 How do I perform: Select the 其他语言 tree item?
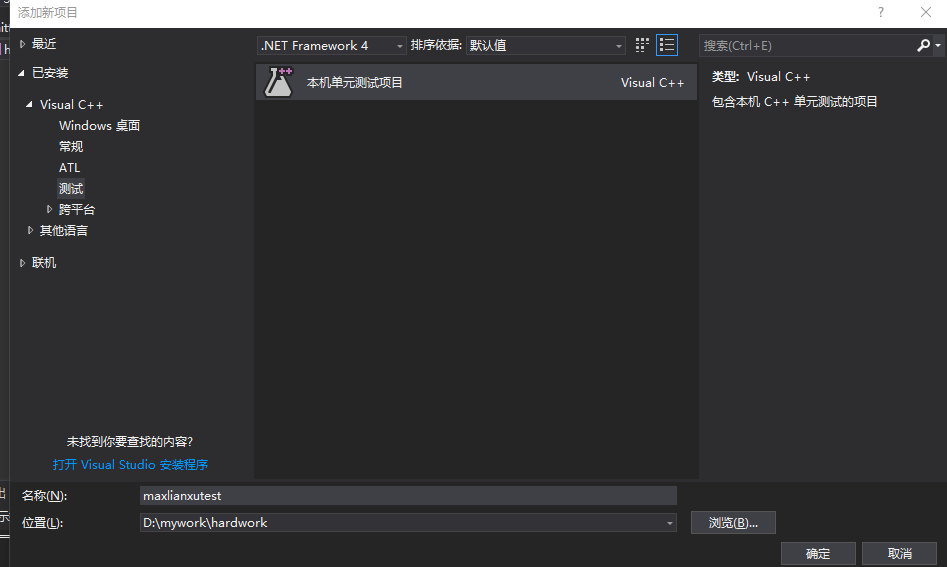click(63, 231)
